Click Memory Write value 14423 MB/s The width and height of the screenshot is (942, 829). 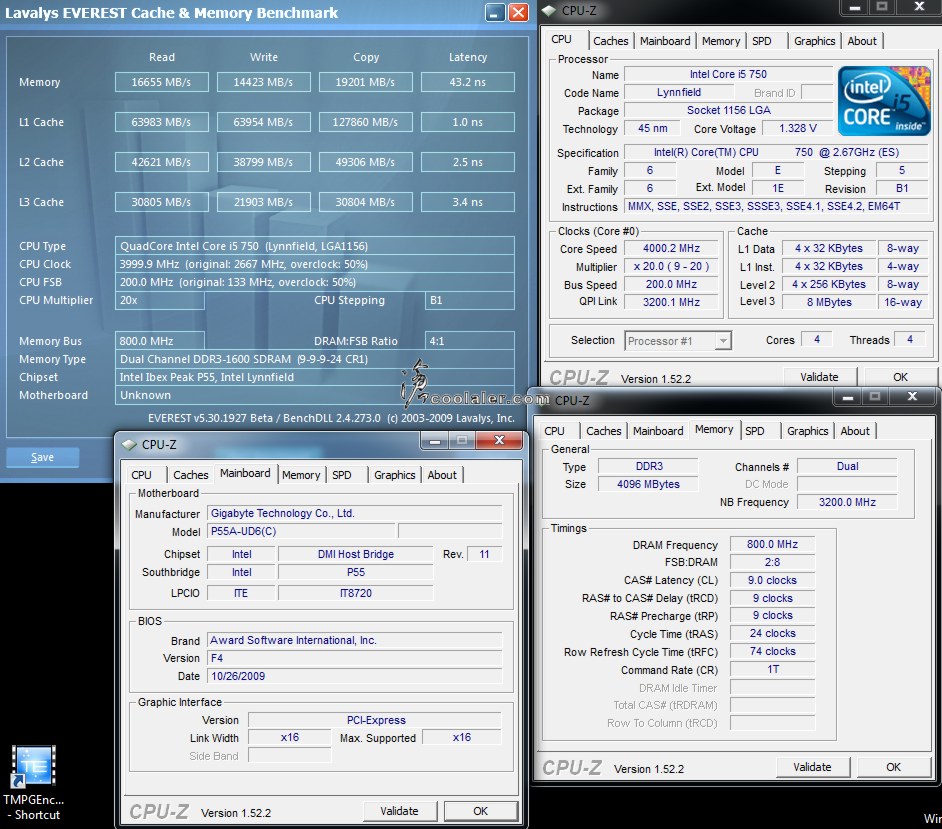click(x=263, y=82)
